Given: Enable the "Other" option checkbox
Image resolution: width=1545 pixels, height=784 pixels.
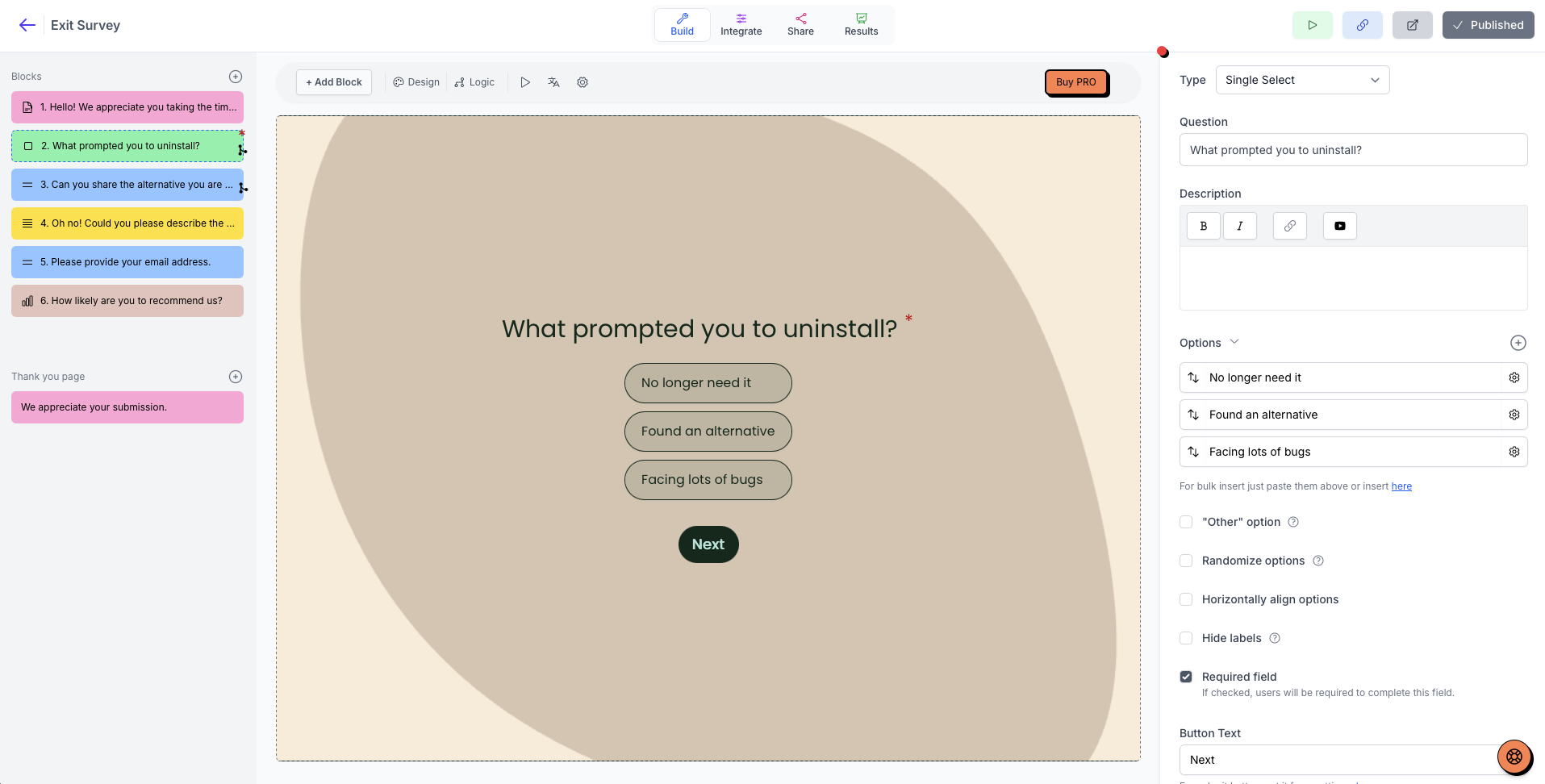Looking at the screenshot, I should click(1186, 522).
